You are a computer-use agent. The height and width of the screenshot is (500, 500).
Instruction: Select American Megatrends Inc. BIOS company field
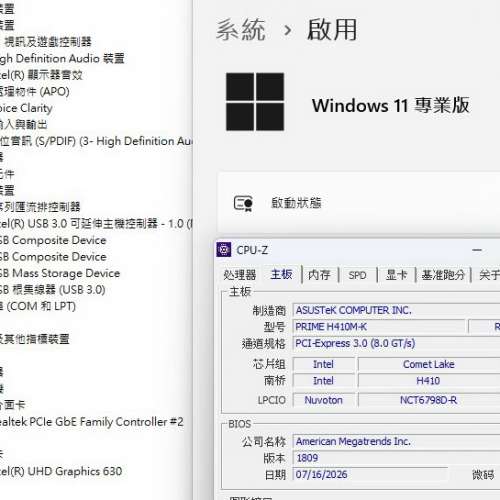[396, 441]
